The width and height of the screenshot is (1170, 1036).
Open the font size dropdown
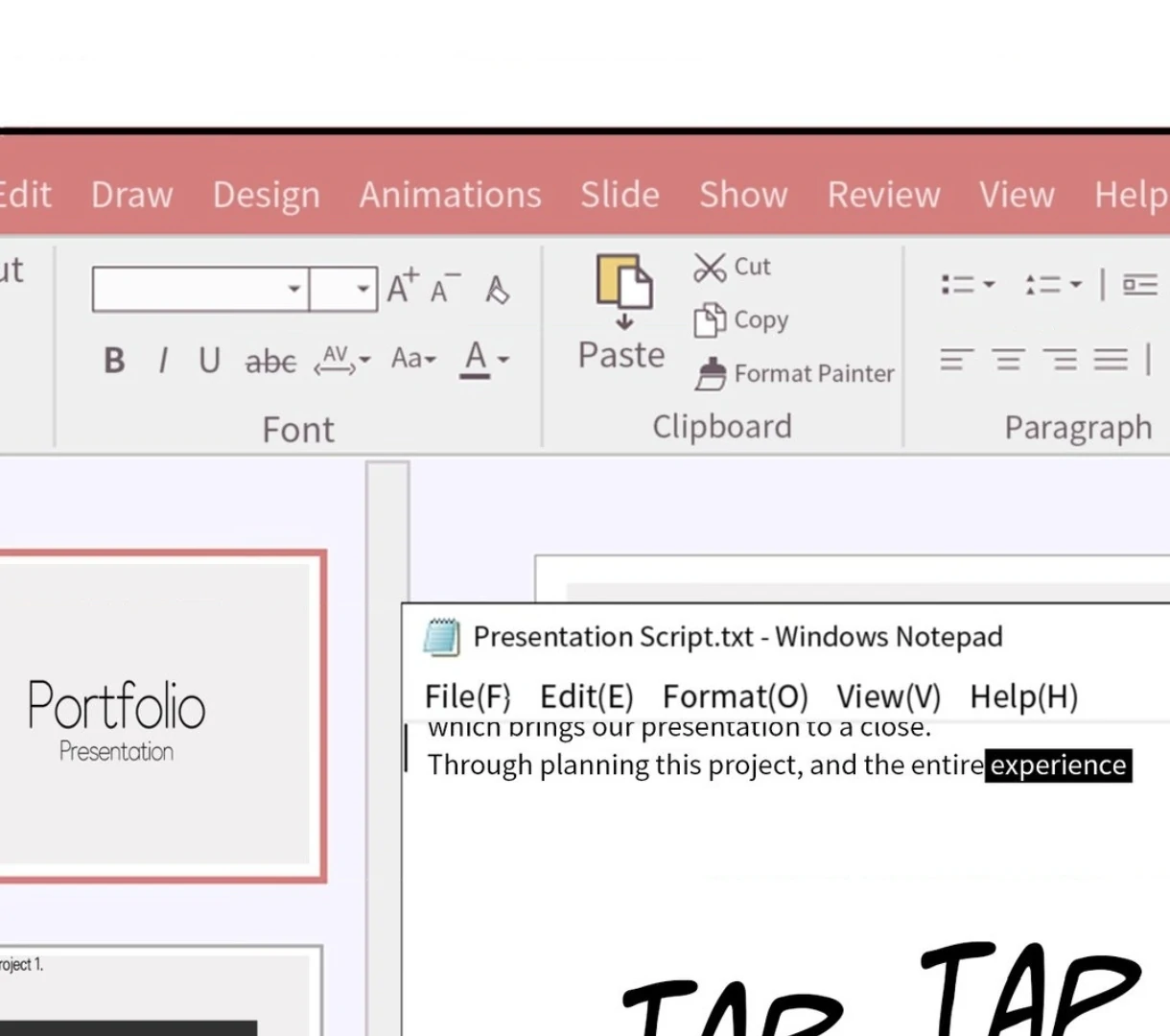(x=363, y=289)
